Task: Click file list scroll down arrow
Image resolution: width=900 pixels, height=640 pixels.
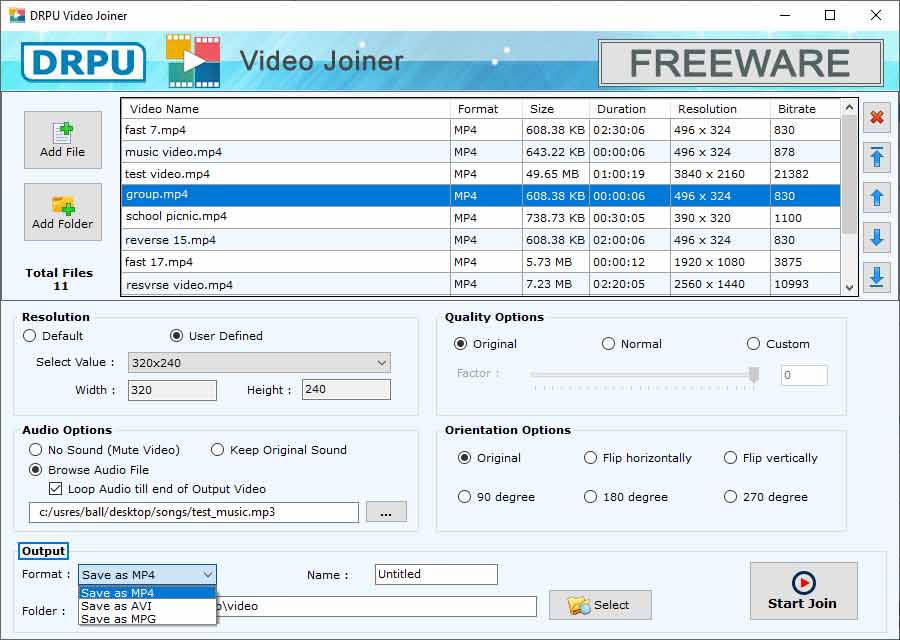Action: pyautogui.click(x=849, y=288)
